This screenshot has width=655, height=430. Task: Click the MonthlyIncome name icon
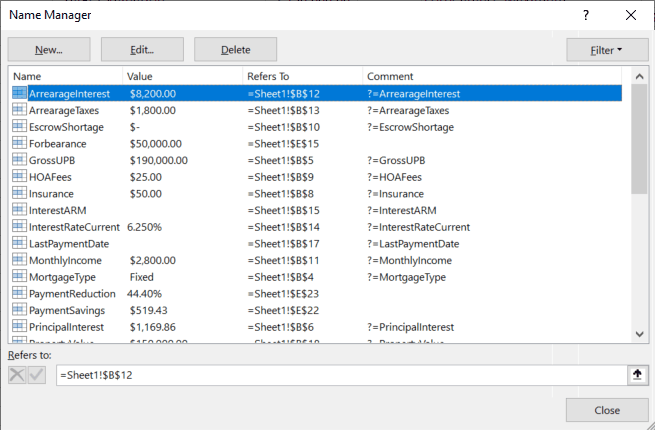pos(19,260)
